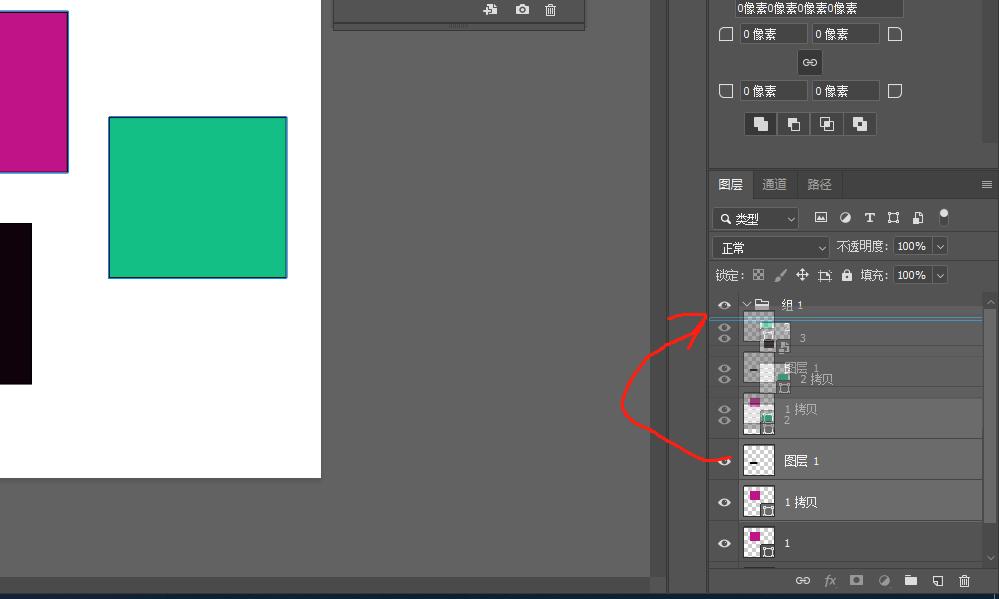Filter layers by text type icon
999x599 pixels.
(x=869, y=218)
